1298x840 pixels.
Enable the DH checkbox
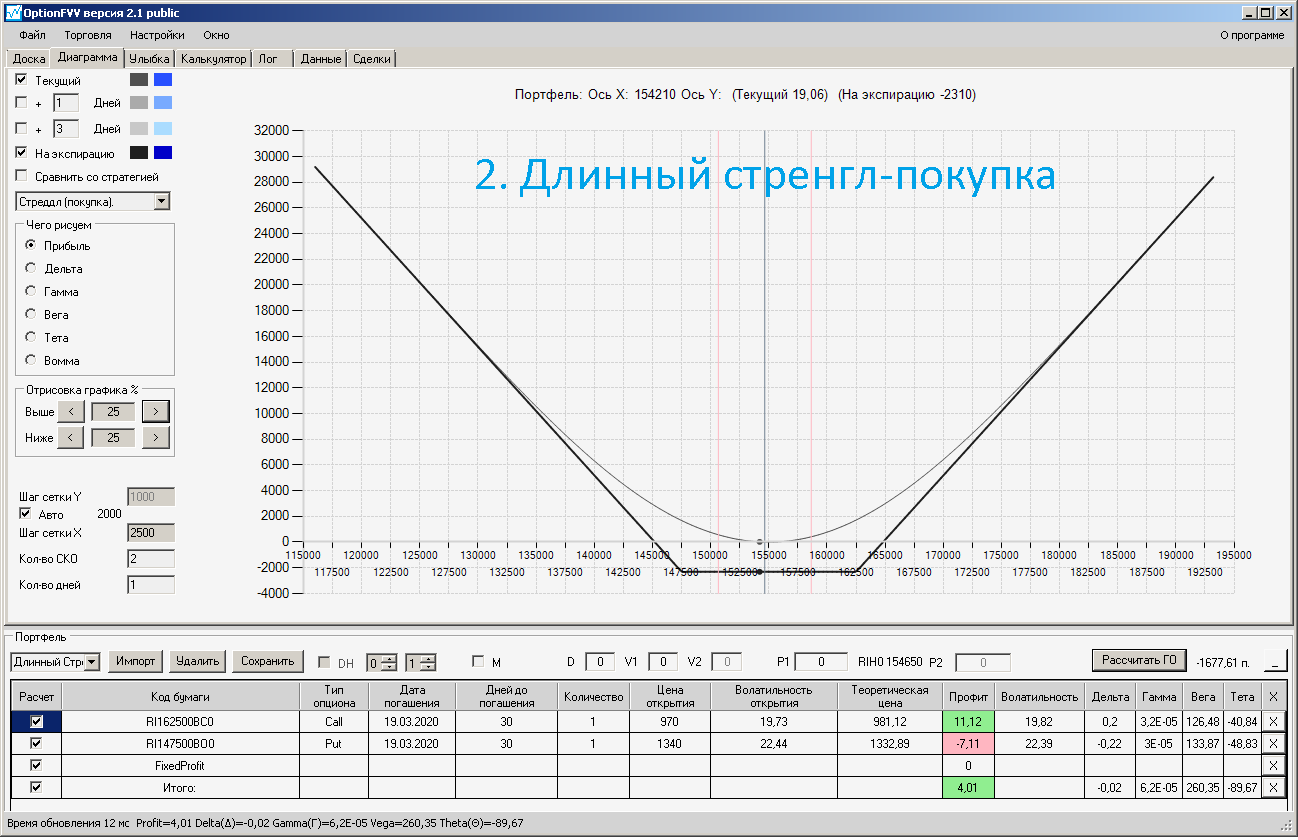pos(324,662)
